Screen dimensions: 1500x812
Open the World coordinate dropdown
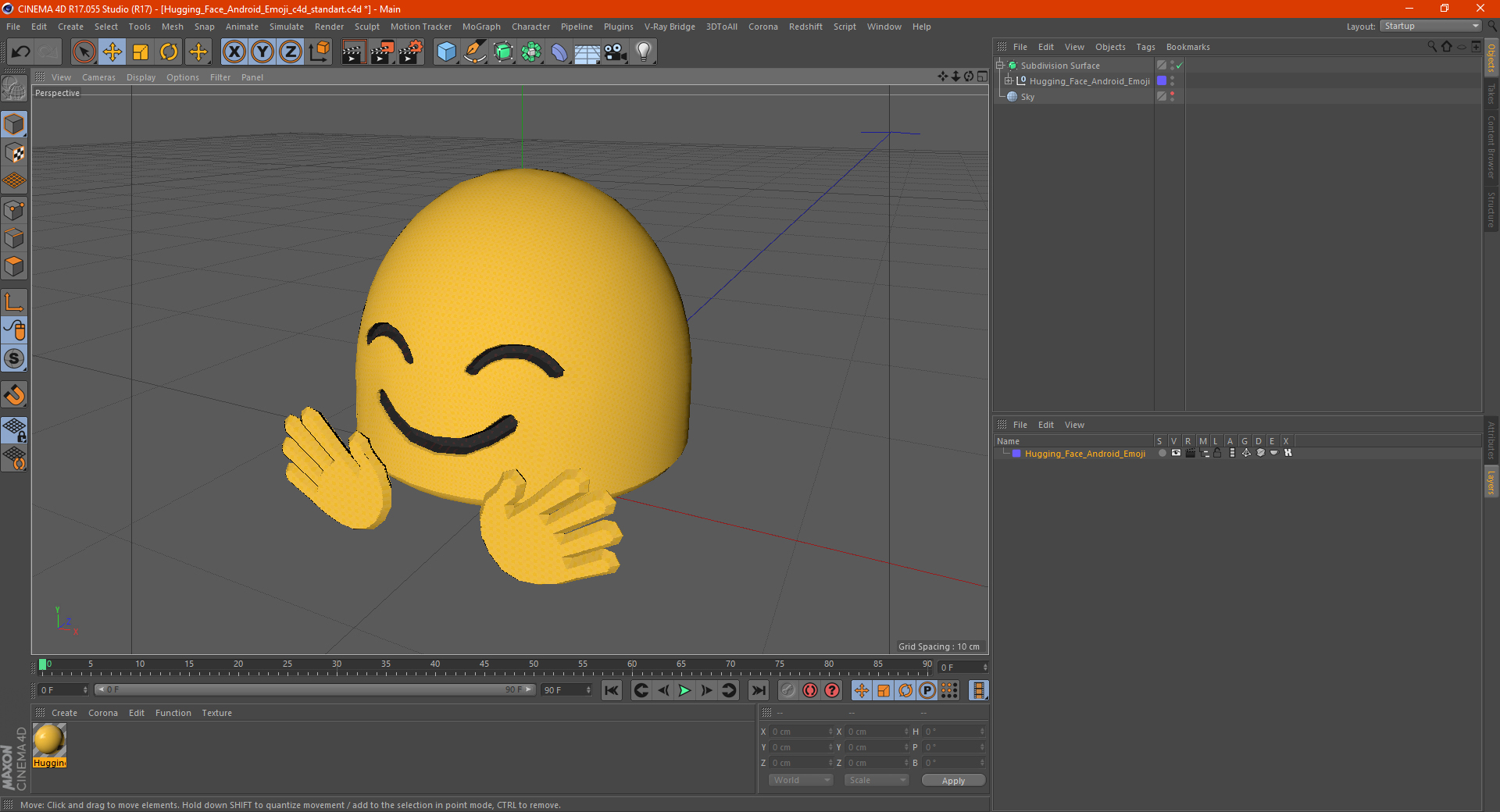point(801,780)
